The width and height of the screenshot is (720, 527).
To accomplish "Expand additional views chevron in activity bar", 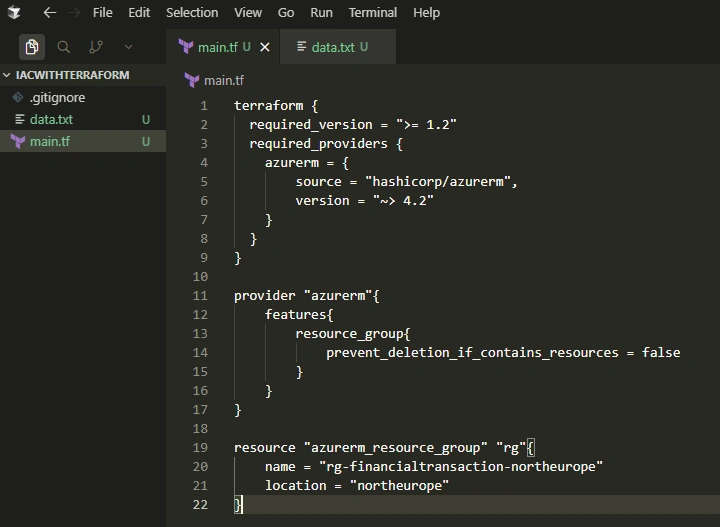I will (x=129, y=47).
